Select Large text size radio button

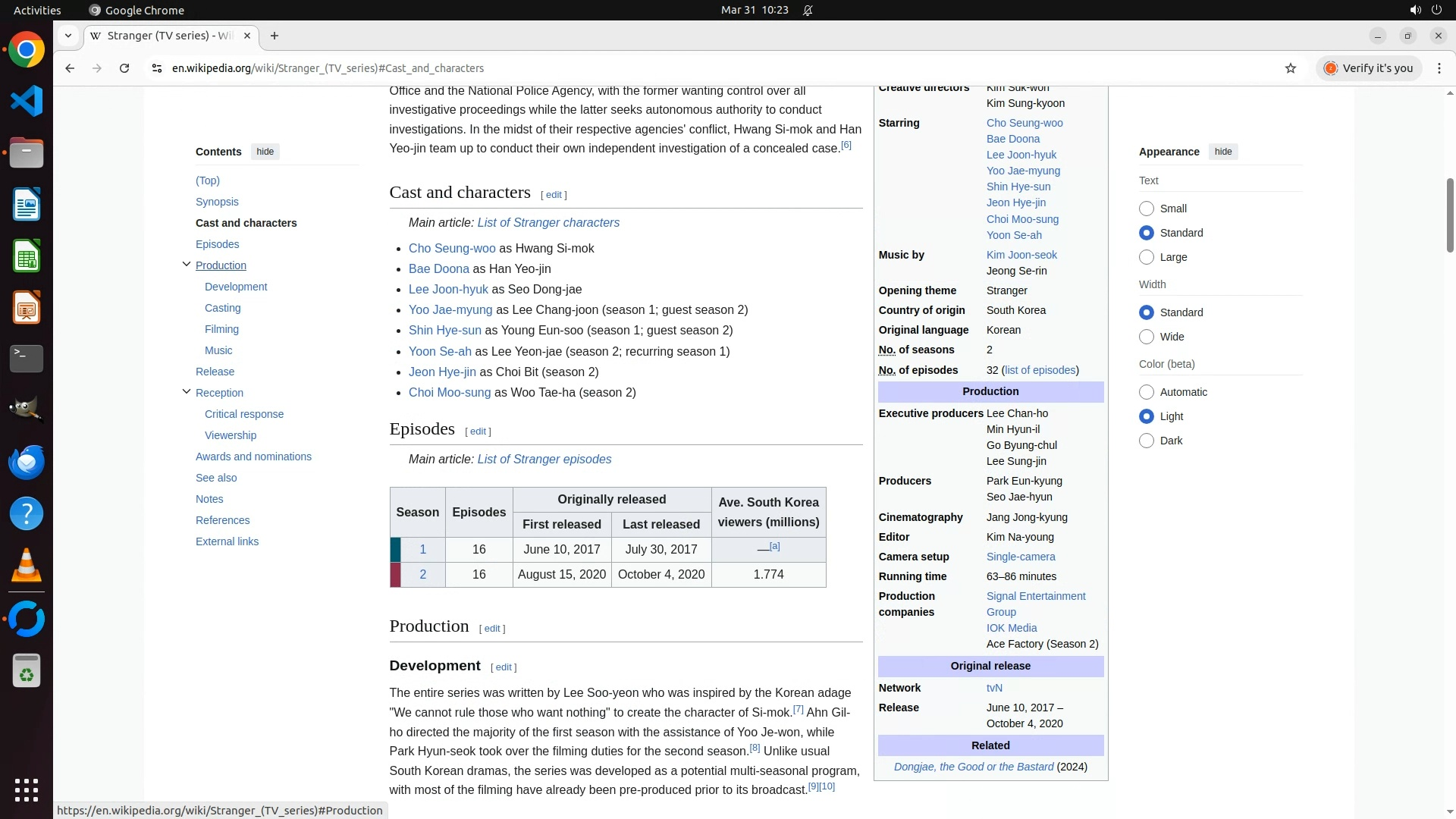1147,257
